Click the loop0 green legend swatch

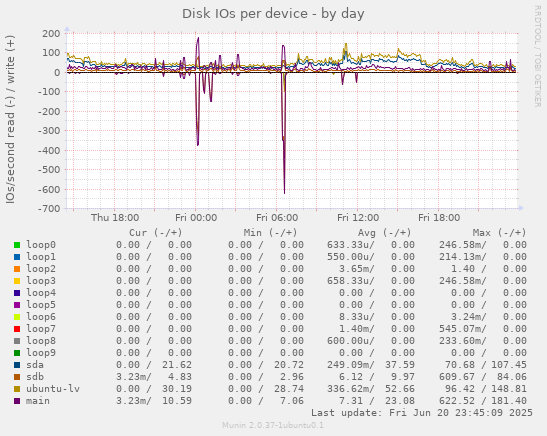click(17, 245)
